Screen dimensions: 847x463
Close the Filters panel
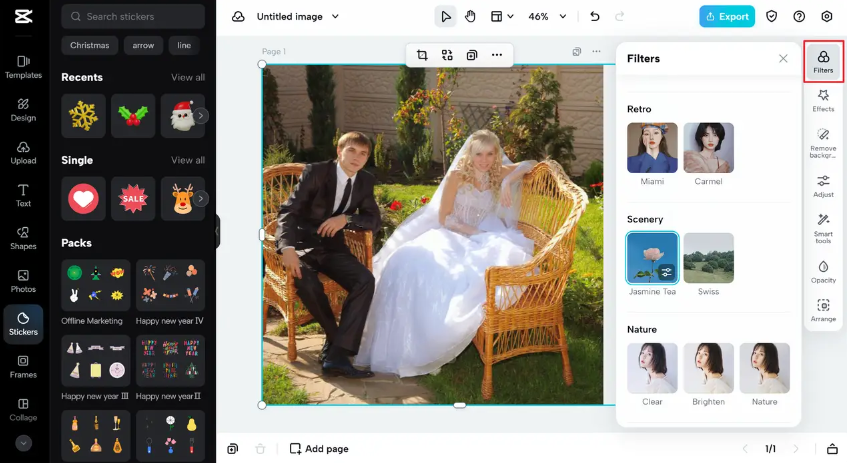[783, 58]
